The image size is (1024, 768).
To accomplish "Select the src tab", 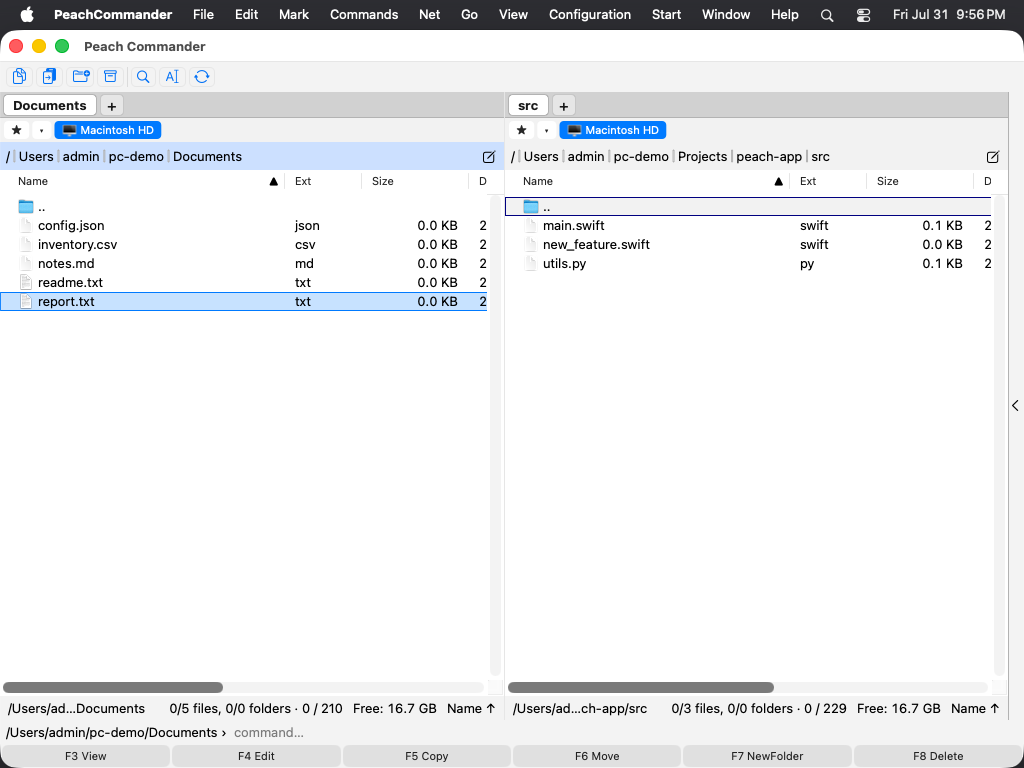I will click(528, 106).
